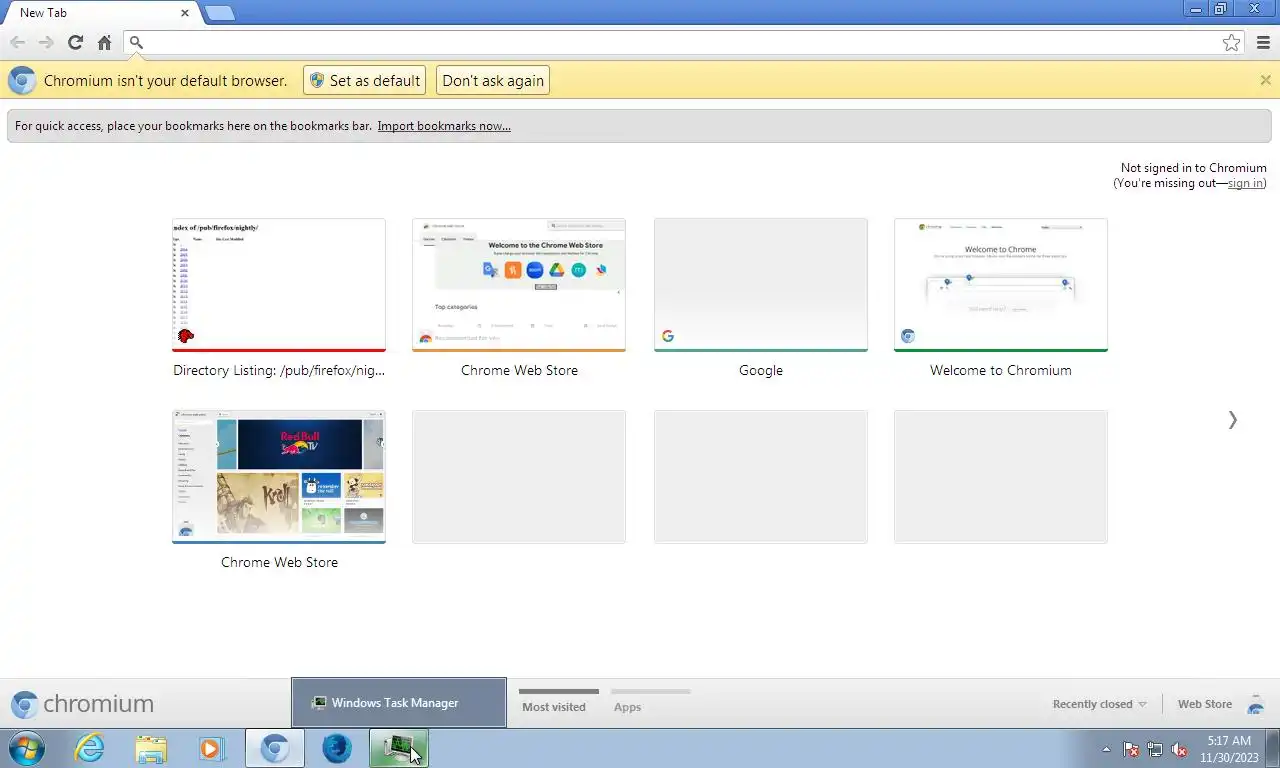The height and width of the screenshot is (768, 1280).
Task: Open the Welcome to Chromium thumbnail
Action: pyautogui.click(x=1001, y=285)
